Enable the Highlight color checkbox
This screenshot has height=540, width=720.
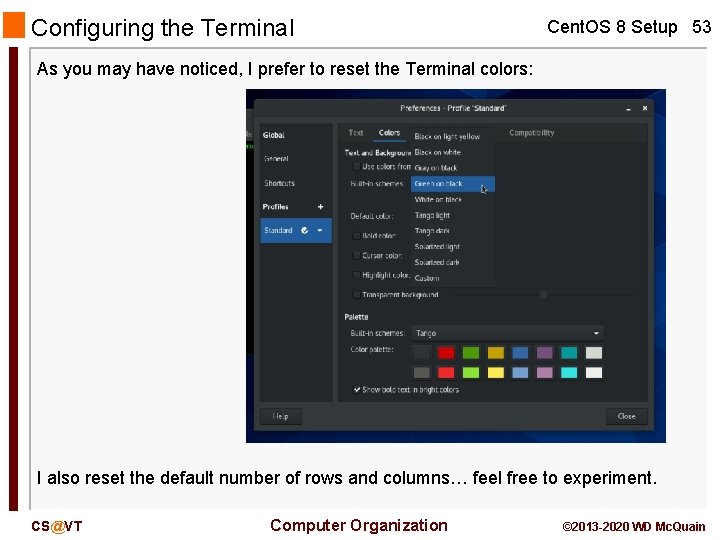[x=355, y=275]
